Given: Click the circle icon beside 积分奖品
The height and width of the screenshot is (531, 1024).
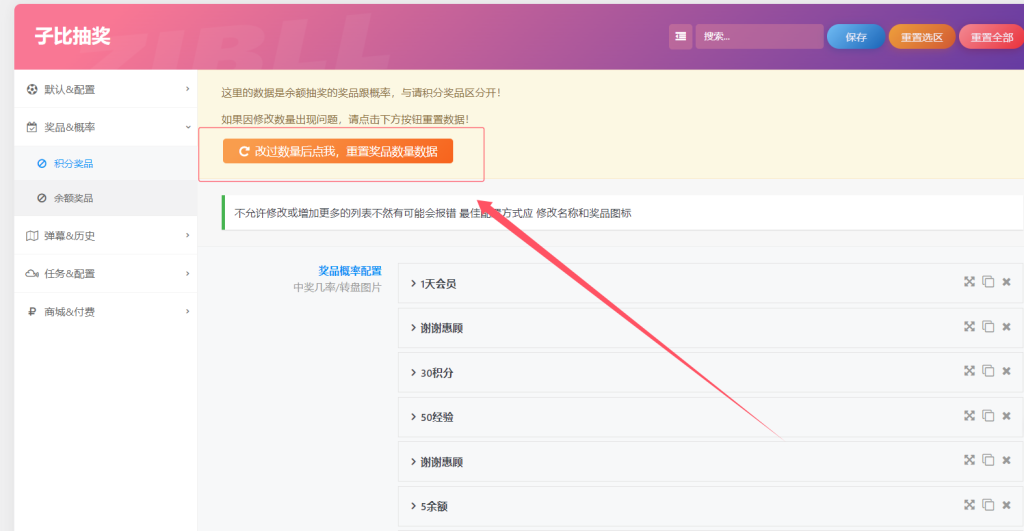Looking at the screenshot, I should [42, 163].
